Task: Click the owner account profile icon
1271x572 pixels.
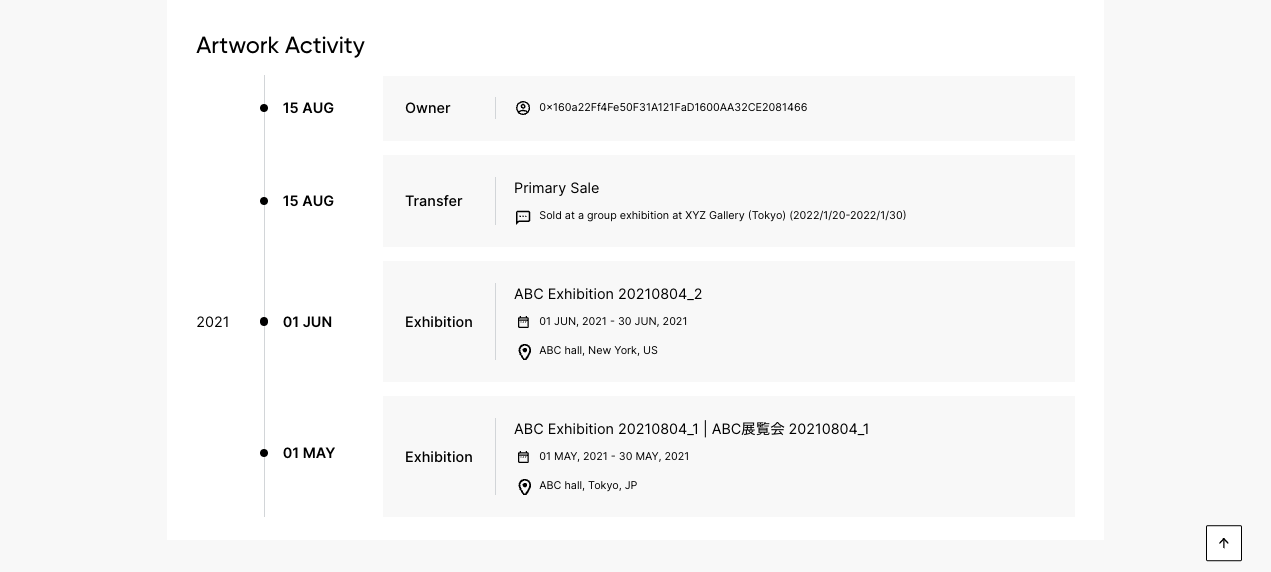Action: 523,108
